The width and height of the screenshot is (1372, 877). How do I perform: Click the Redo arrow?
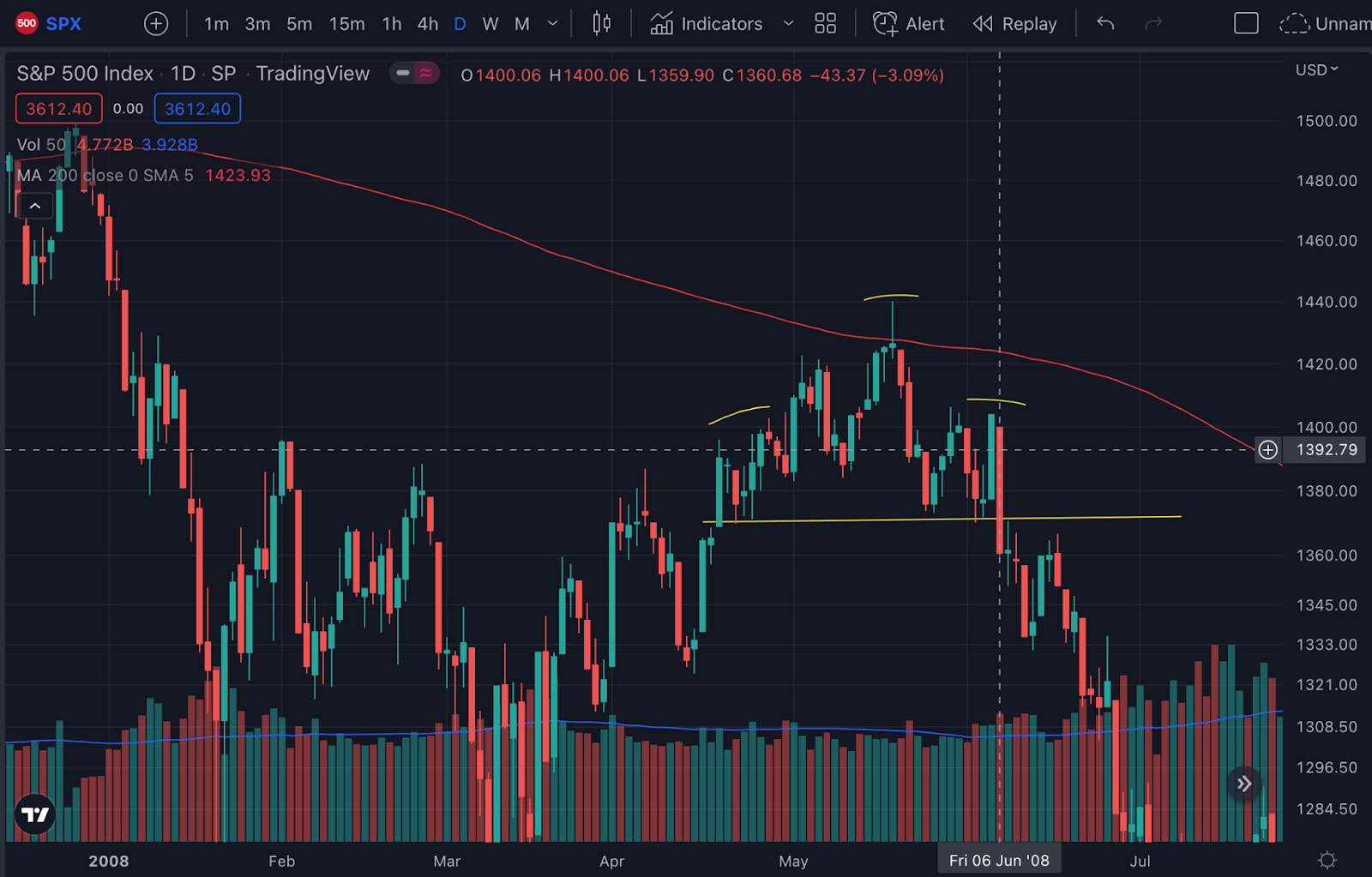coord(1153,23)
